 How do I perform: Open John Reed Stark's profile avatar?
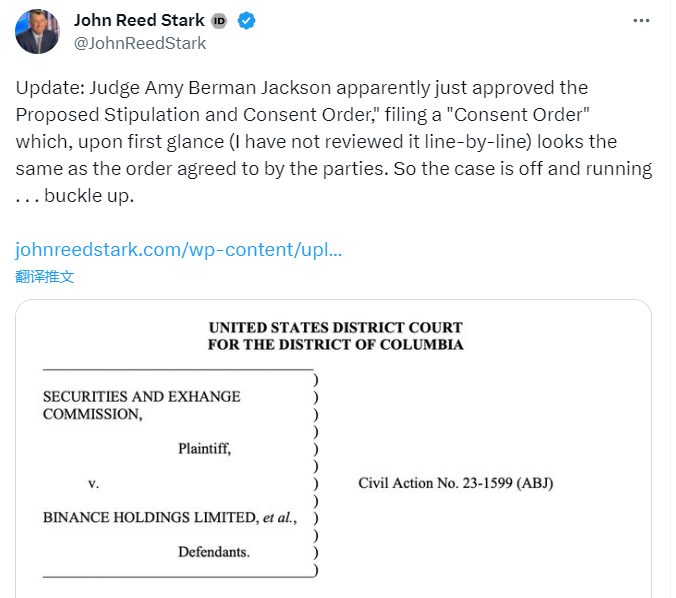(37, 31)
